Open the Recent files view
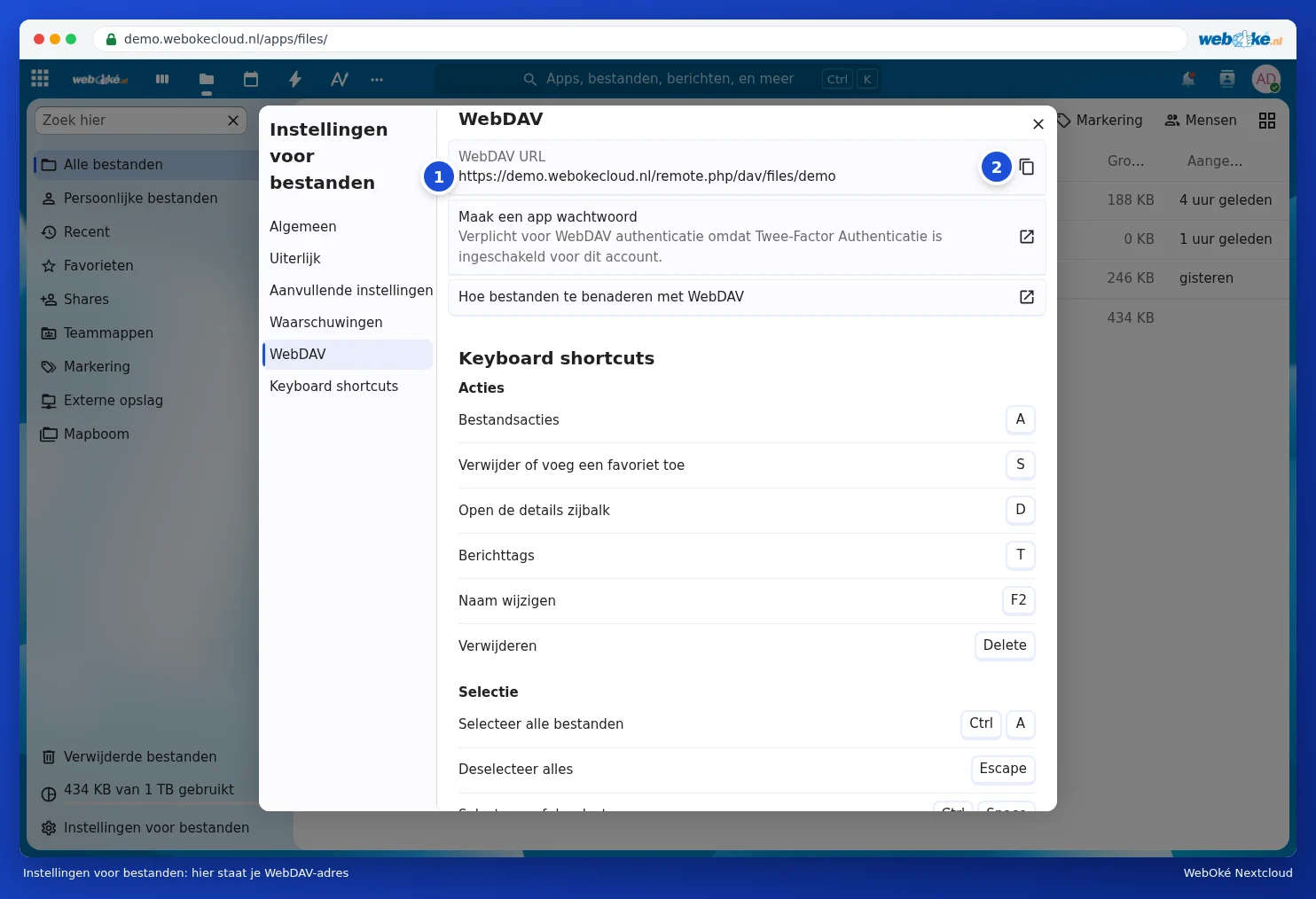1316x899 pixels. pos(145,232)
